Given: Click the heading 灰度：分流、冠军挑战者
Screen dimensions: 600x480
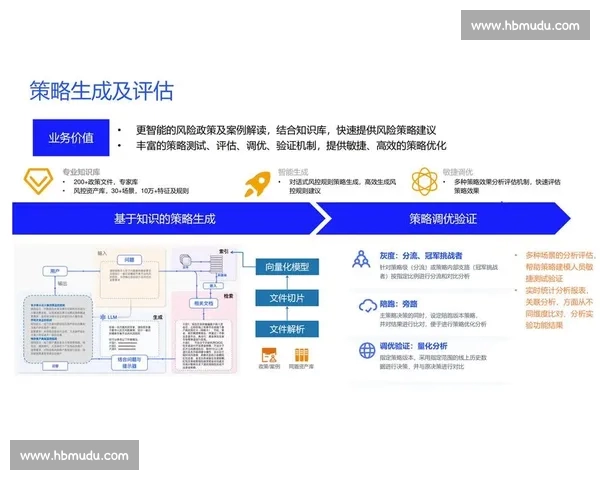Looking at the screenshot, I should 421,256.
